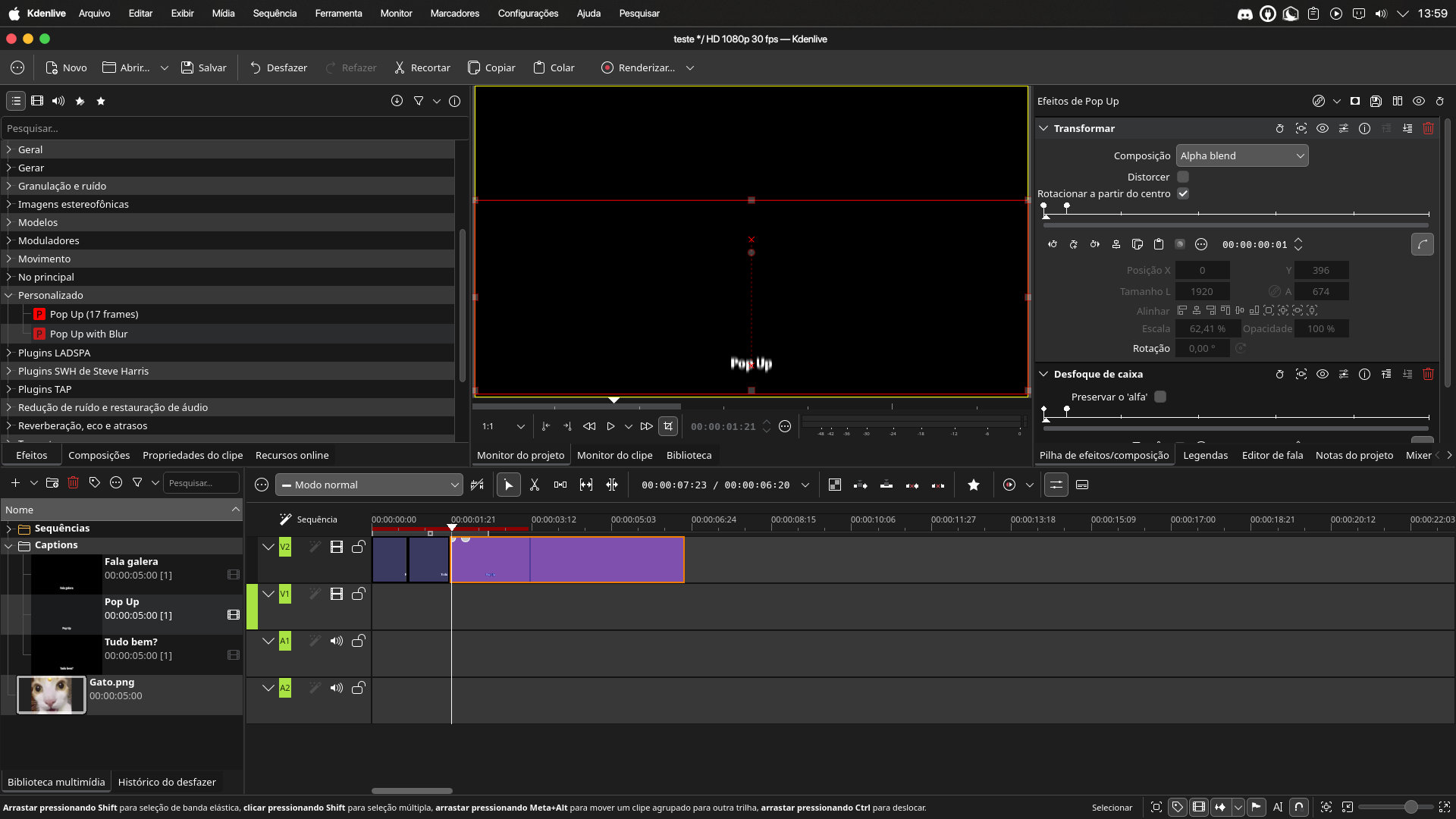The image size is (1456, 819).
Task: Mute audio track A1
Action: [x=337, y=641]
